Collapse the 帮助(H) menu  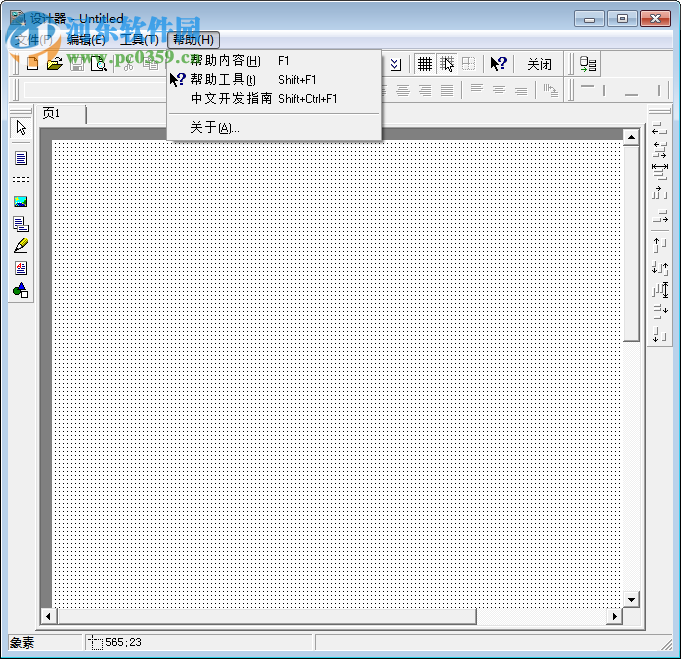(193, 40)
